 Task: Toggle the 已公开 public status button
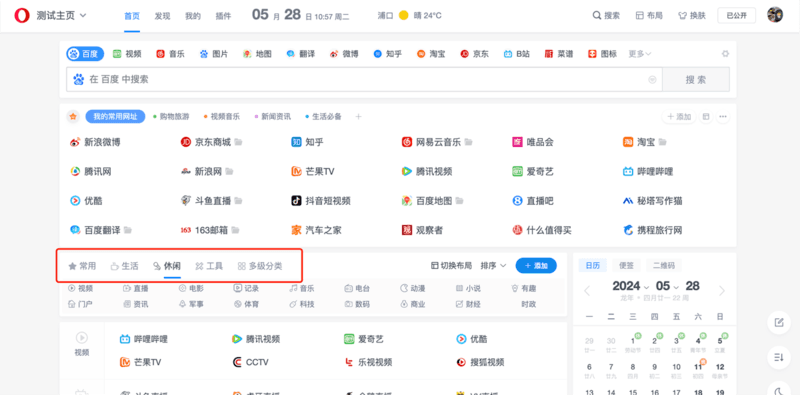pyautogui.click(x=736, y=16)
